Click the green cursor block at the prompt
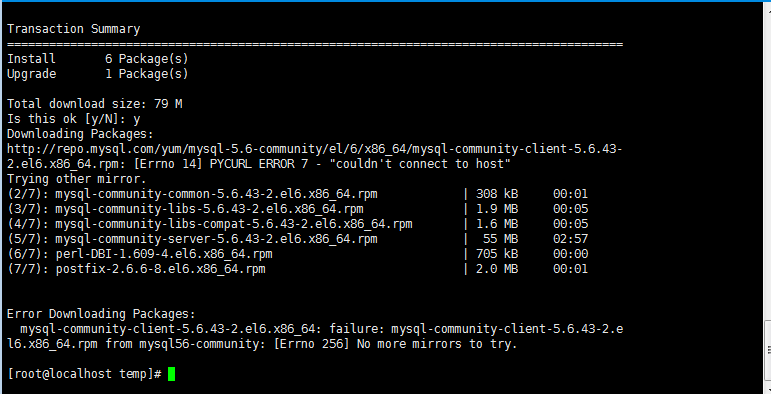 click(x=171, y=374)
